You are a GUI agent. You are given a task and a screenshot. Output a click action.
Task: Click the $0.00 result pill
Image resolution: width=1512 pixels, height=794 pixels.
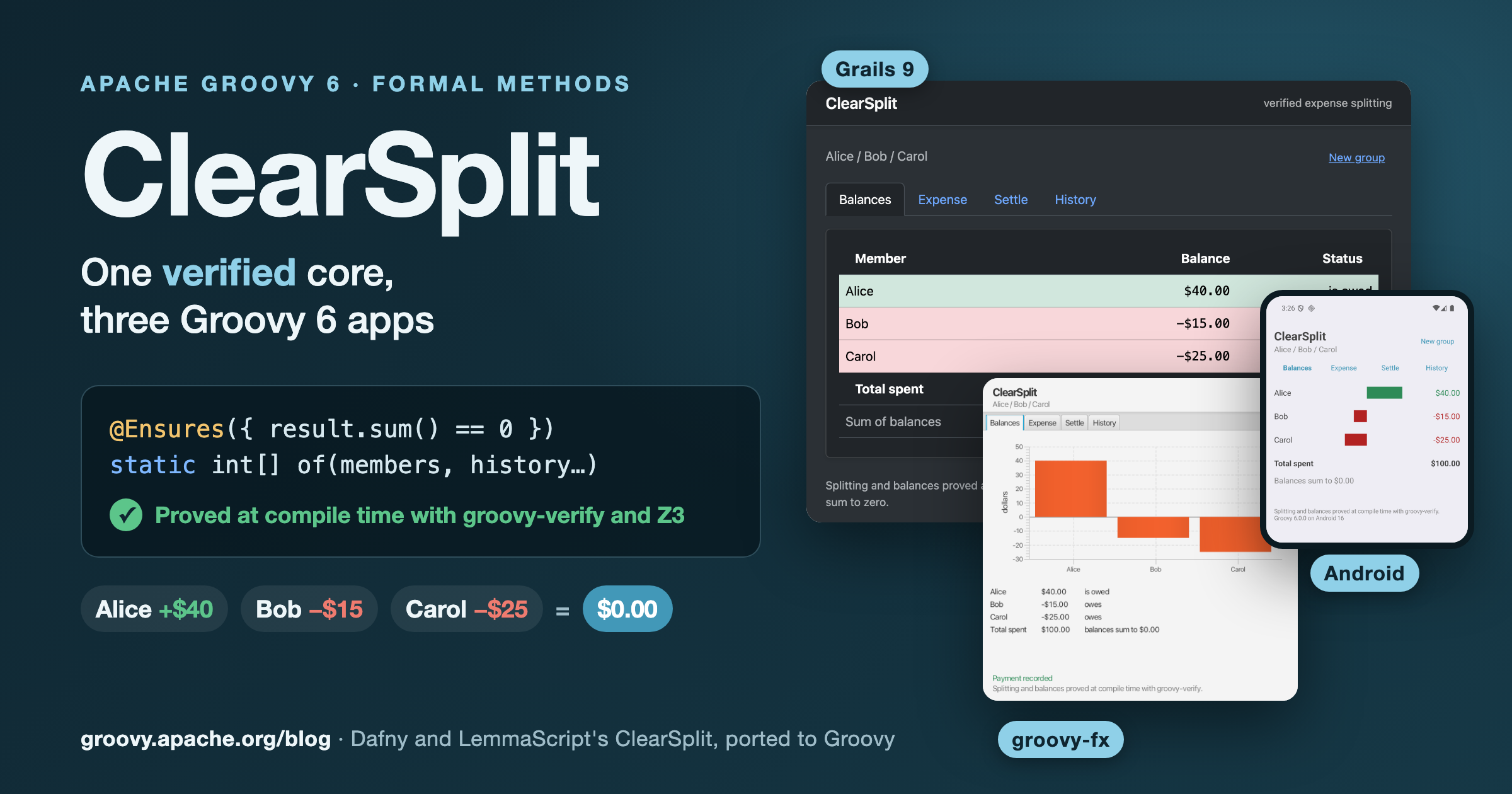[627, 609]
